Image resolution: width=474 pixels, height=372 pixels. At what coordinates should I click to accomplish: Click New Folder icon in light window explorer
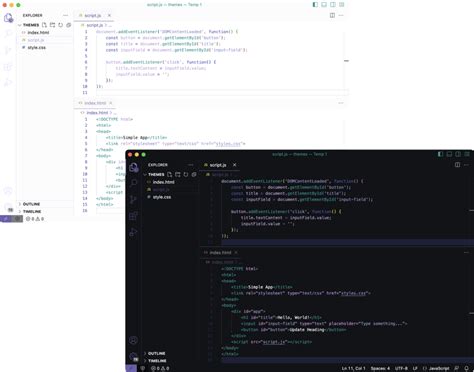click(x=52, y=25)
